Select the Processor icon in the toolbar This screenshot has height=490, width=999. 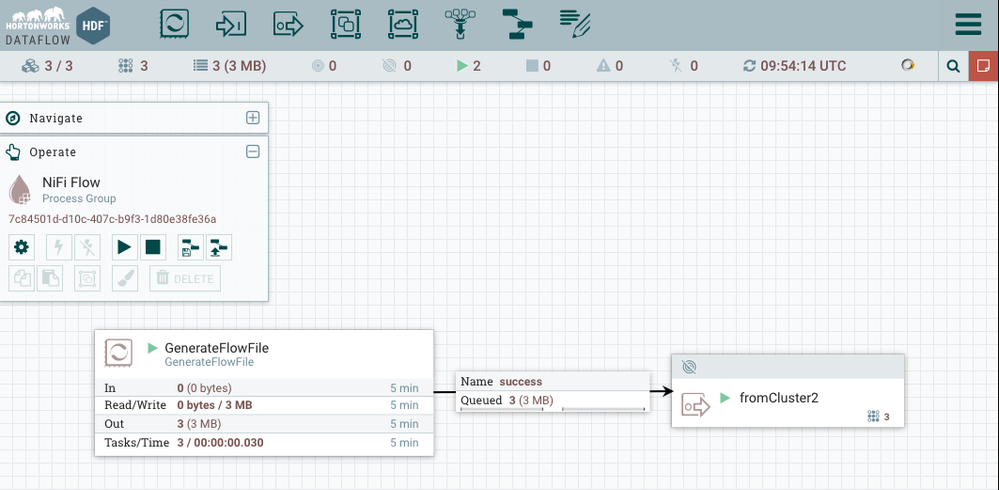click(x=174, y=23)
